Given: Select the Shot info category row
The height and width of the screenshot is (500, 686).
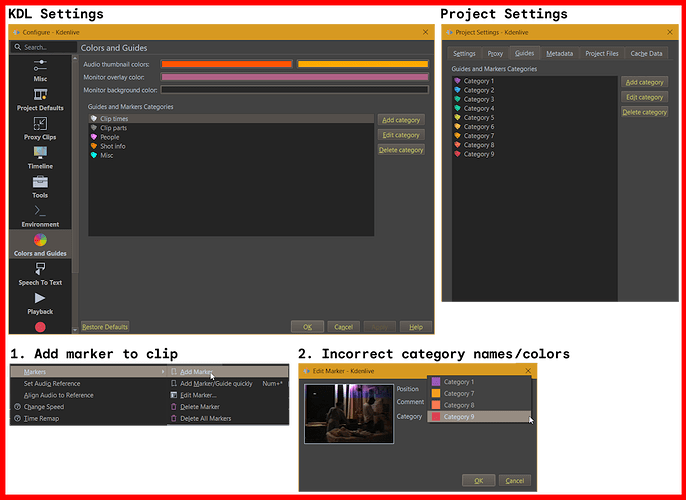Looking at the screenshot, I should pos(231,146).
